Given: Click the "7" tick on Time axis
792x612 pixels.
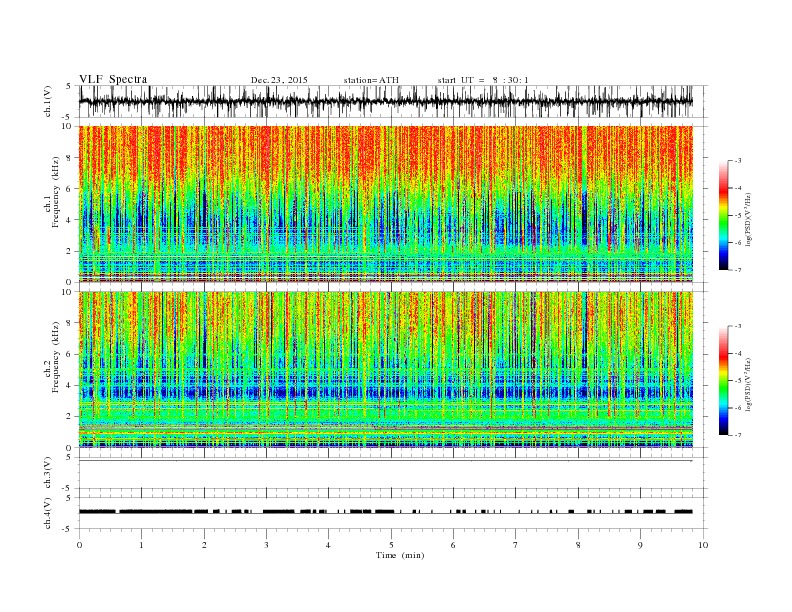Looking at the screenshot, I should [516, 545].
